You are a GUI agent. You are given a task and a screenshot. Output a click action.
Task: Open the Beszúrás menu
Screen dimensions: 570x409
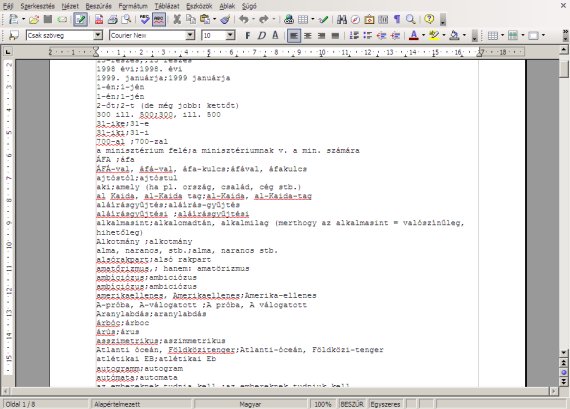[99, 6]
